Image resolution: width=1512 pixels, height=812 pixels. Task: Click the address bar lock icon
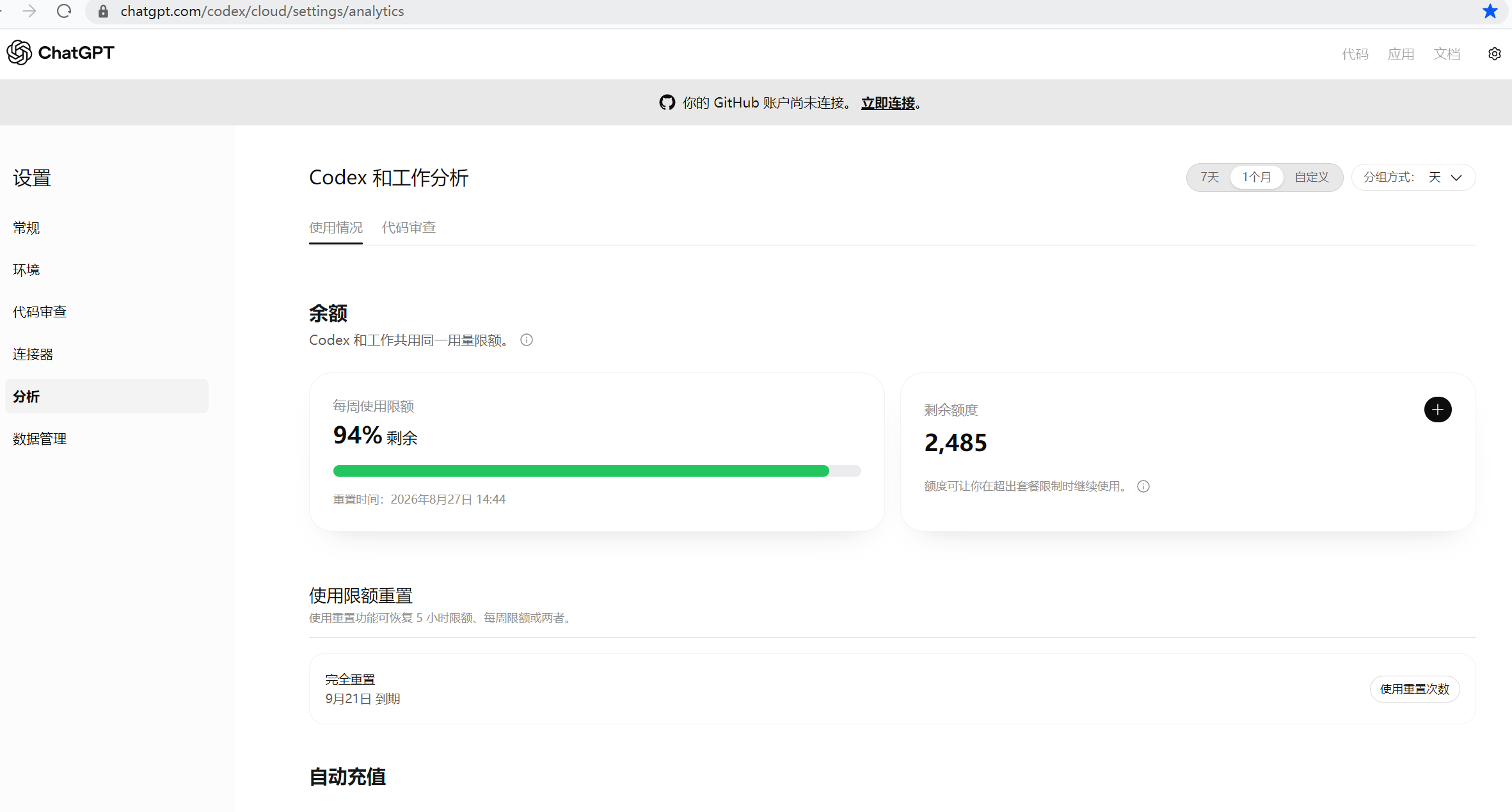coord(103,12)
